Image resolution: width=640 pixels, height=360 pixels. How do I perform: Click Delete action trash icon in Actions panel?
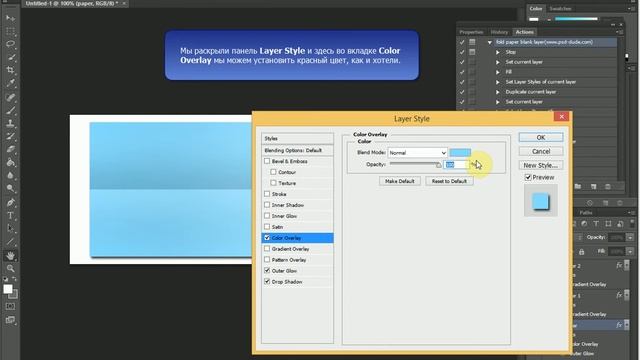click(608, 187)
